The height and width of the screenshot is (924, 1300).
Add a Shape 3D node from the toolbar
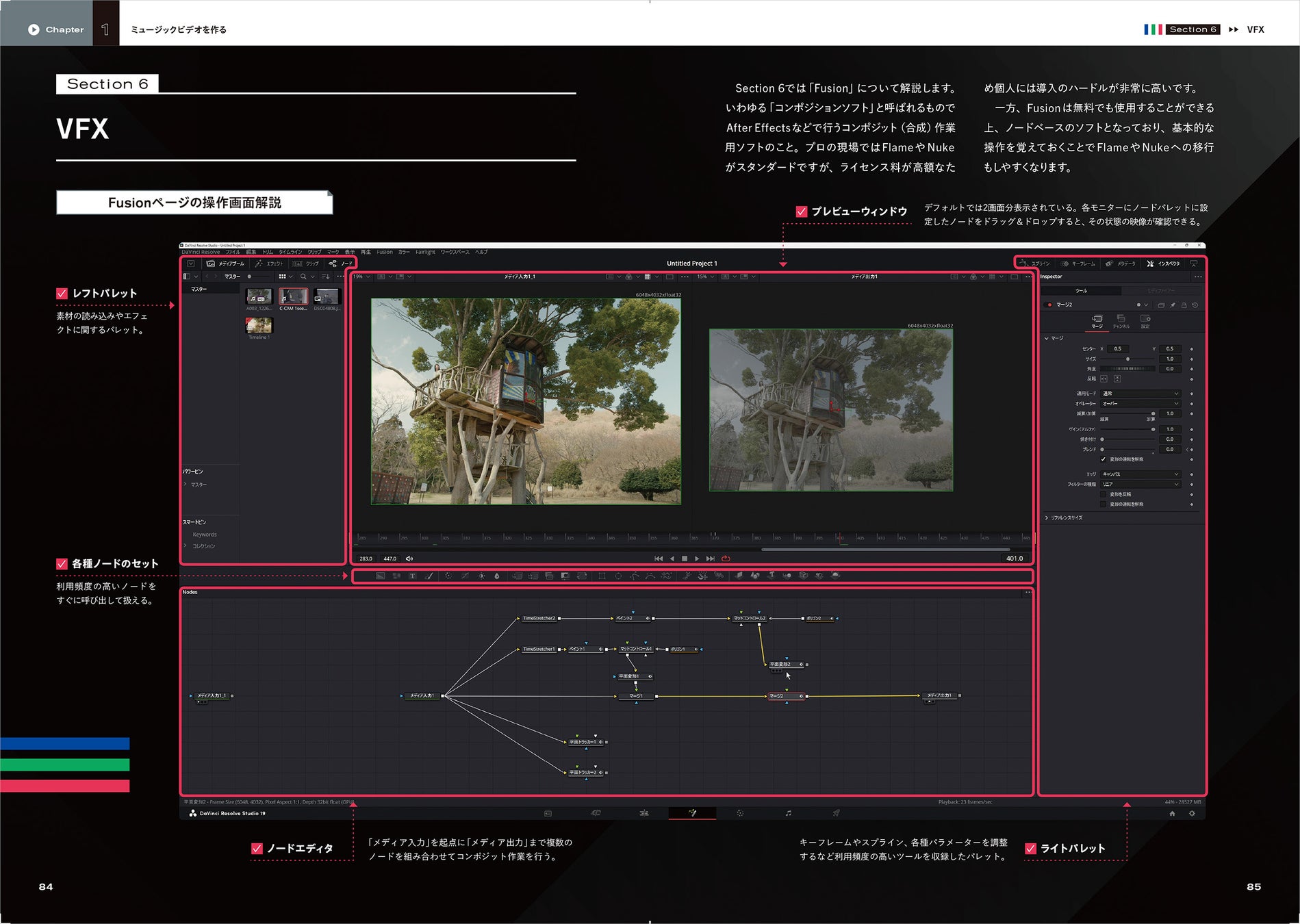point(755,576)
